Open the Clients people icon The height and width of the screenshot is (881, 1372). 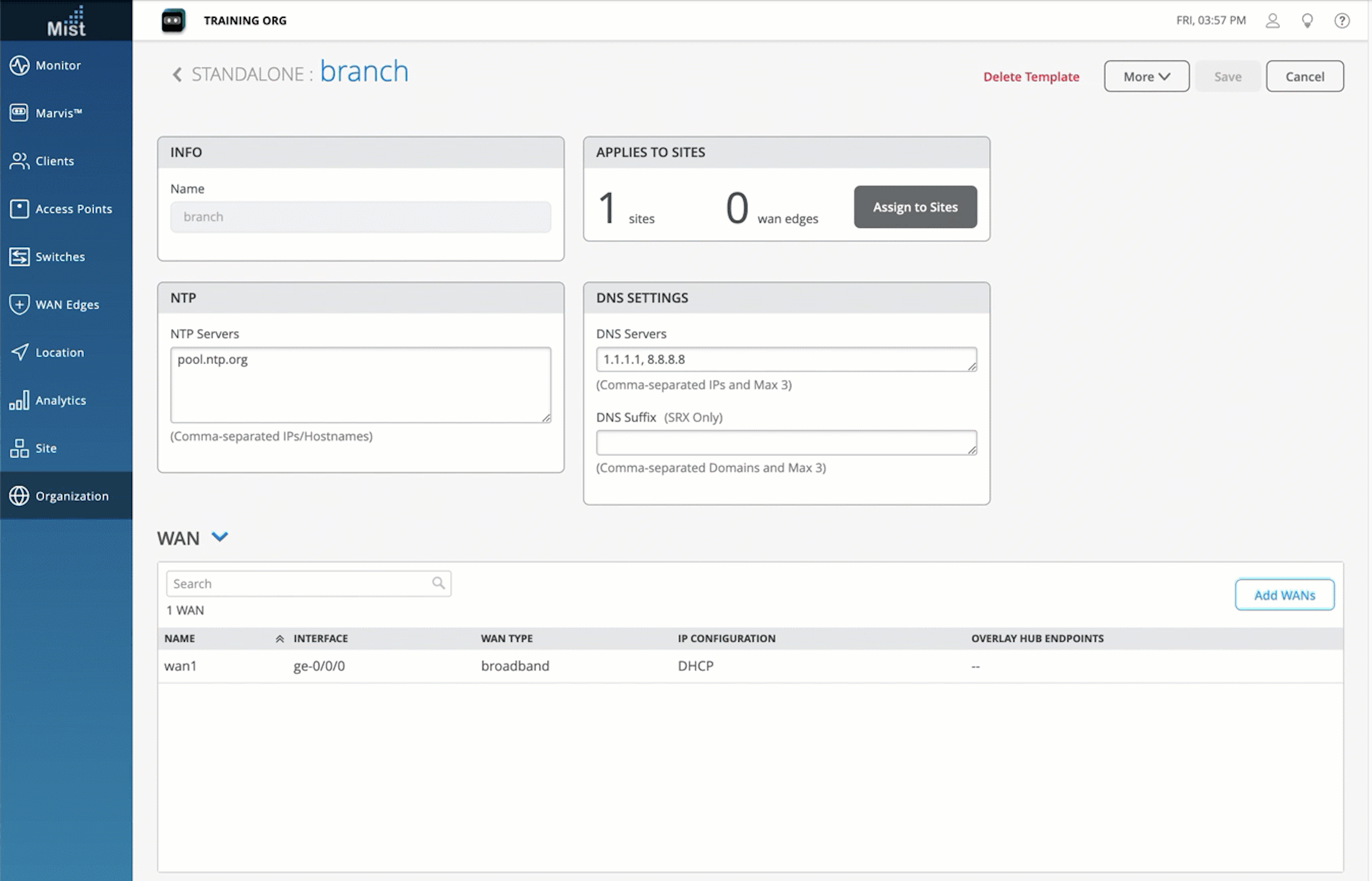point(19,161)
